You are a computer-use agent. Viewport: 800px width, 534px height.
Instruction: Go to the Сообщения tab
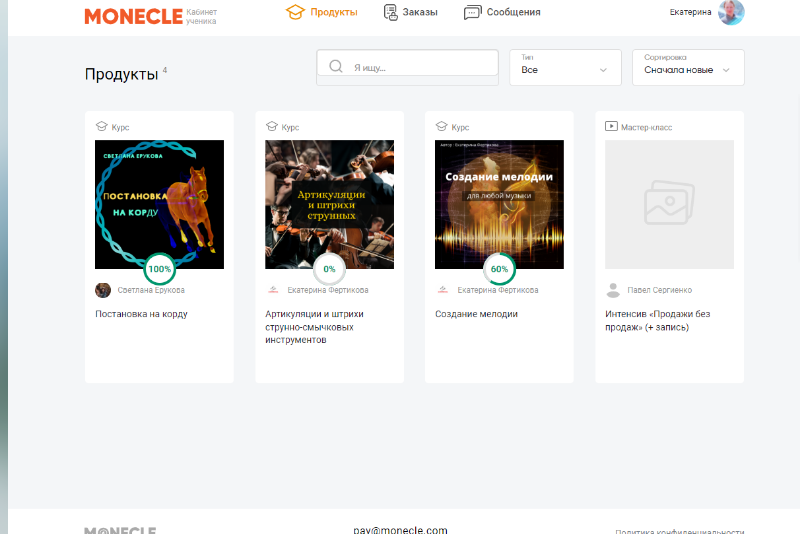[x=513, y=12]
